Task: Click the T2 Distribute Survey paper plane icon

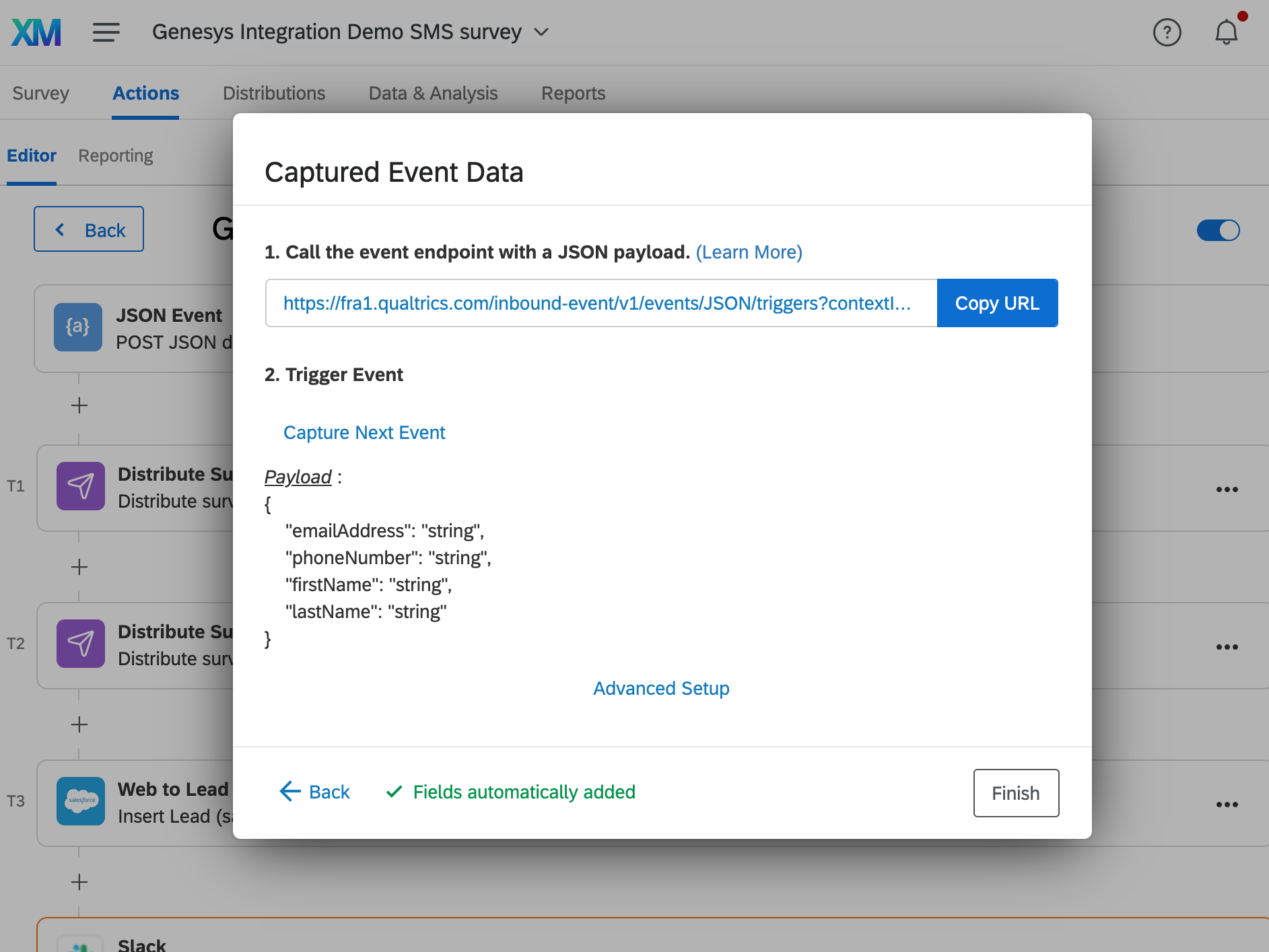Action: (x=81, y=644)
